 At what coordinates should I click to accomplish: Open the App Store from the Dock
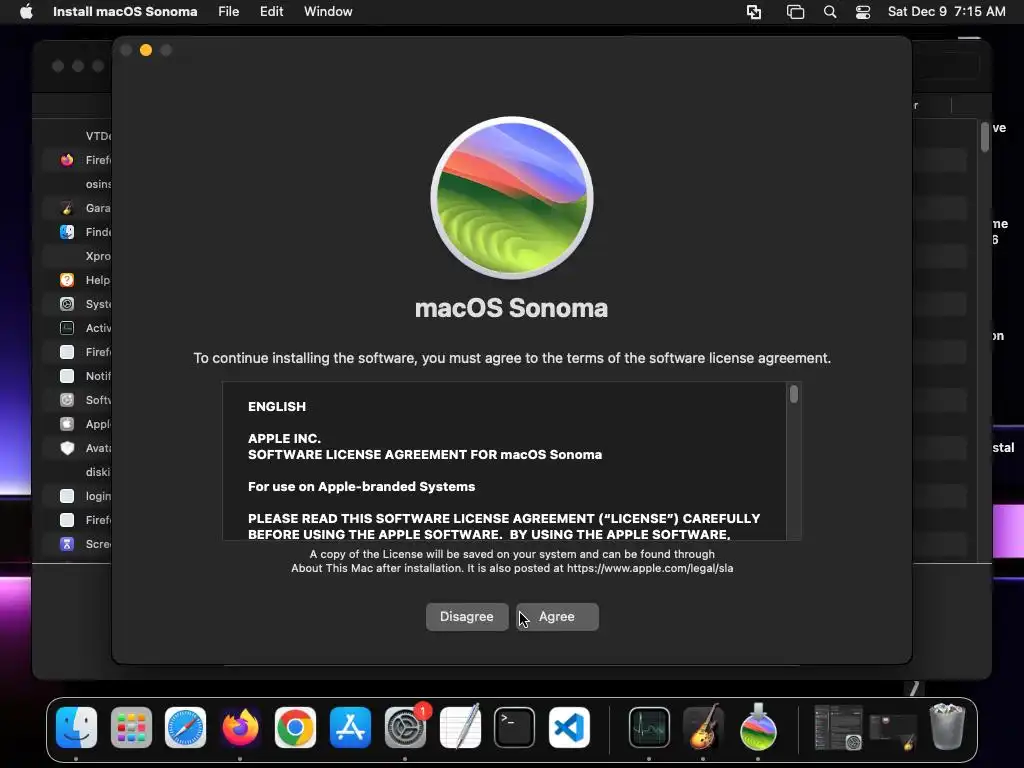coord(351,727)
